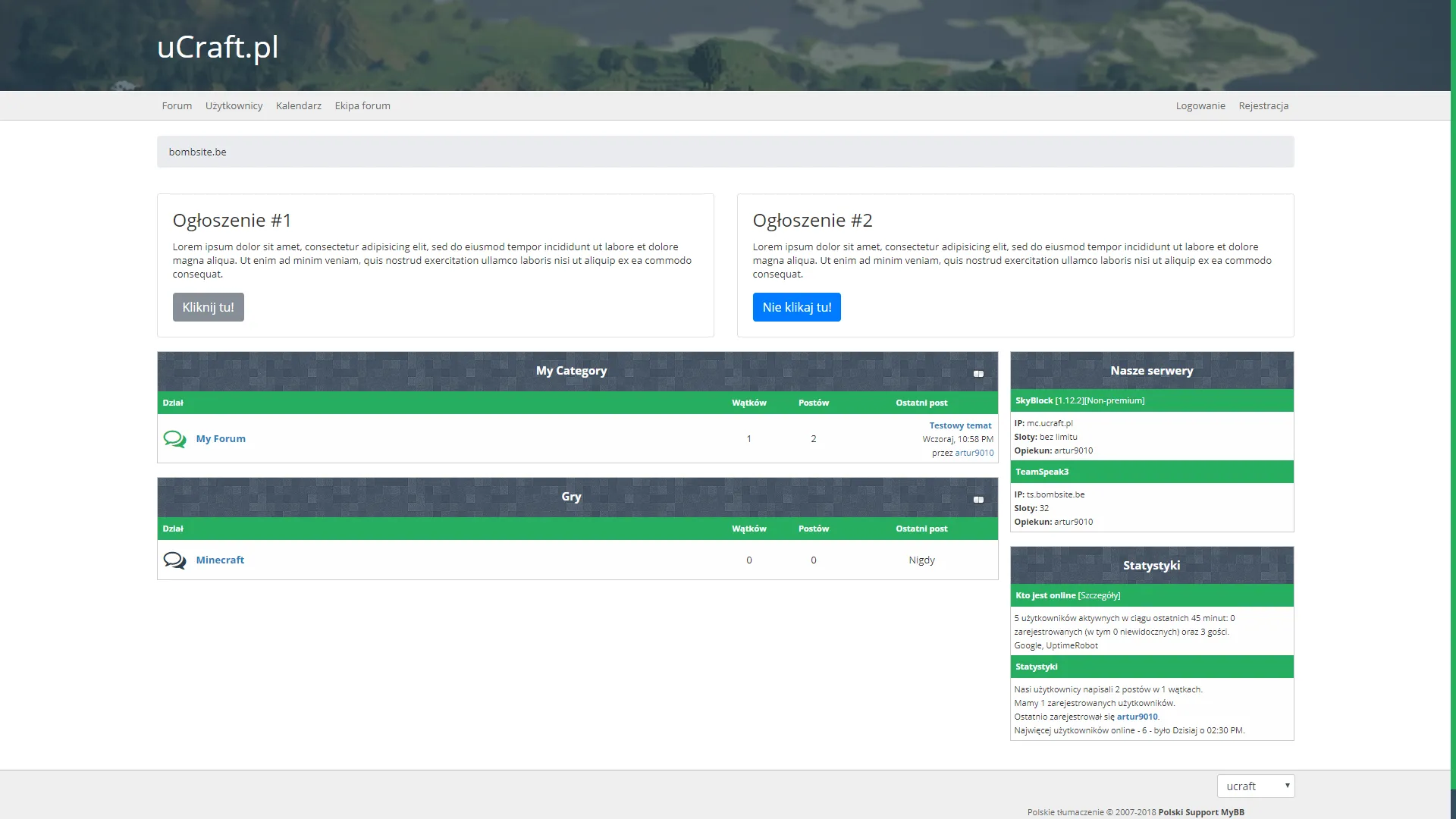
Task: Collapse the Gry category section
Action: (978, 499)
